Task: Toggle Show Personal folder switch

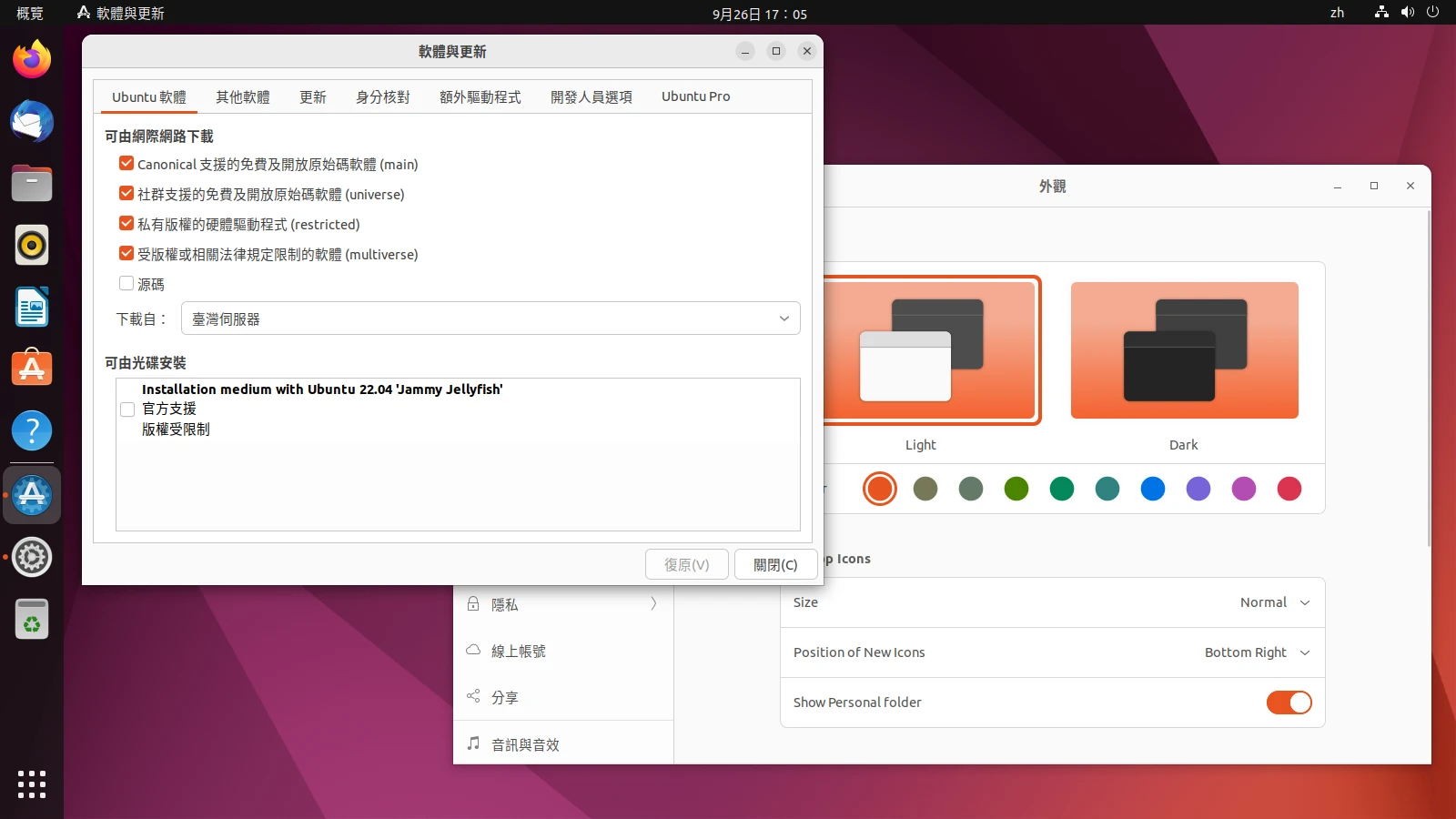Action: click(1289, 703)
